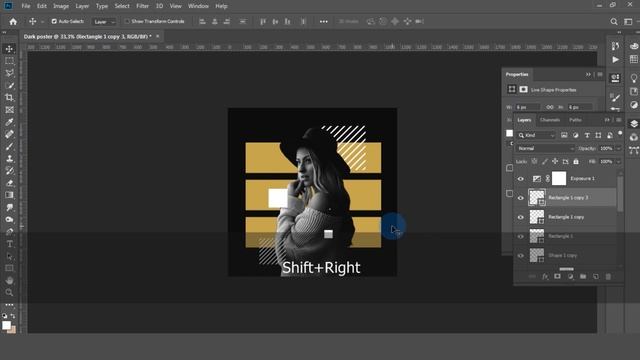Select the Rectangle 1 copy layer name
This screenshot has height=360, width=640.
(566, 217)
